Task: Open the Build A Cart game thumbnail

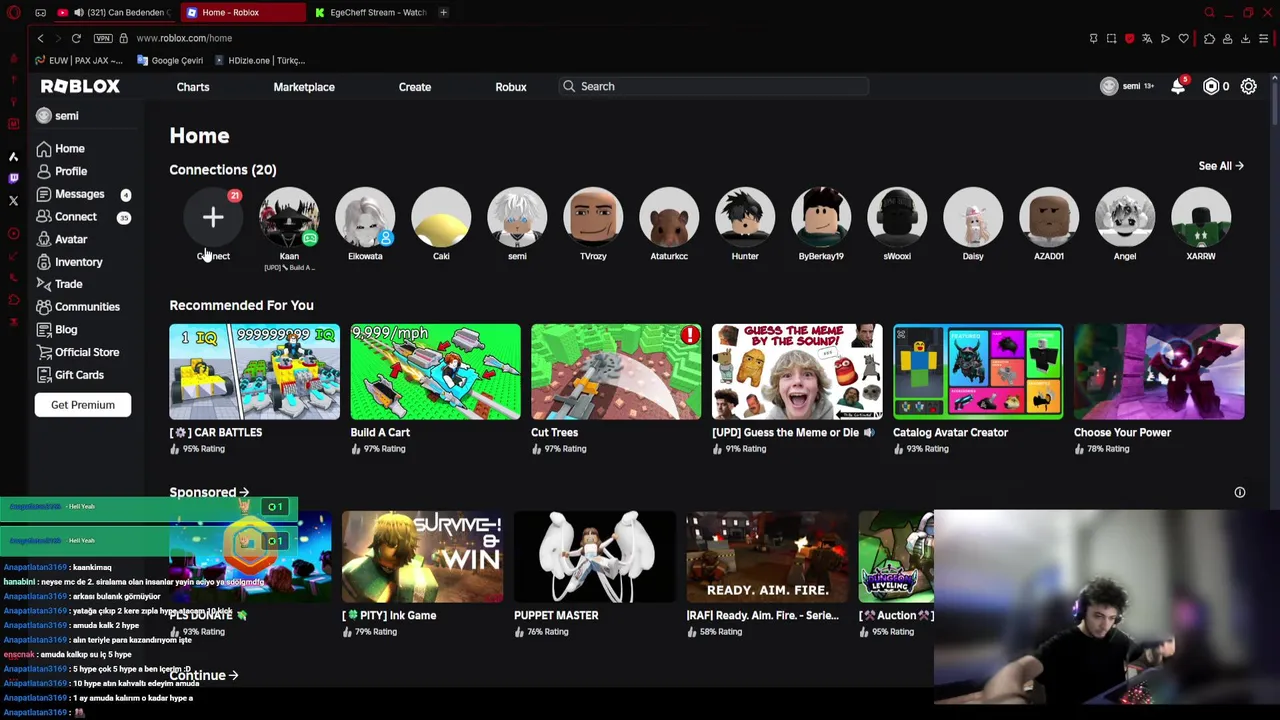Action: pyautogui.click(x=435, y=371)
